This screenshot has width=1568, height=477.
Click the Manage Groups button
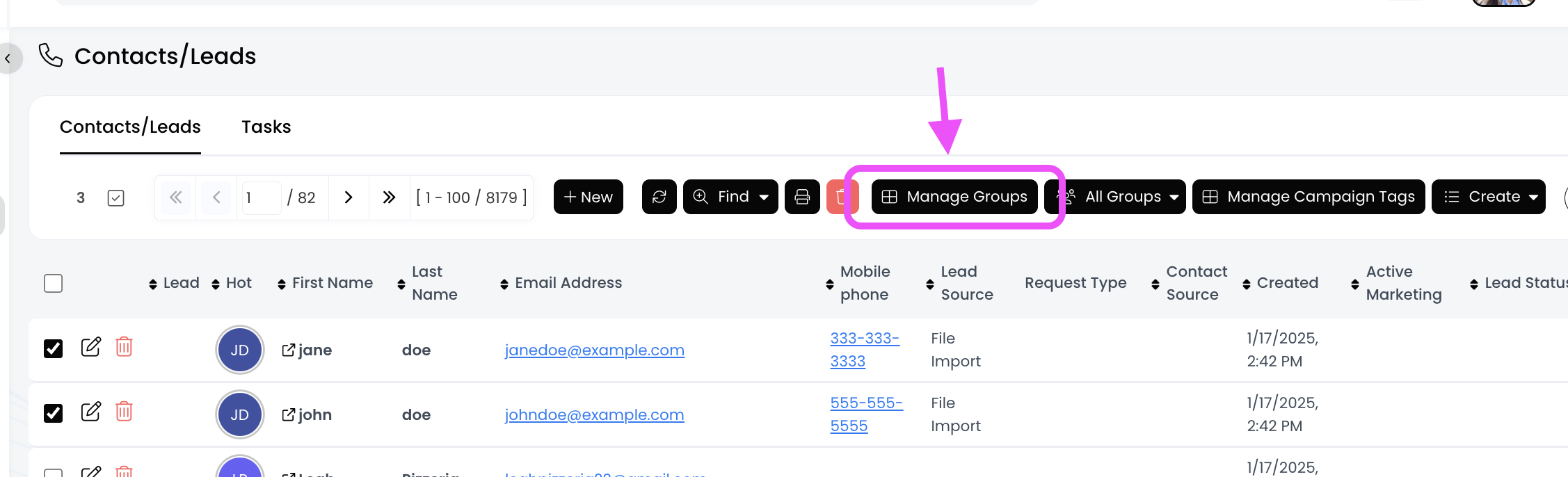[954, 197]
